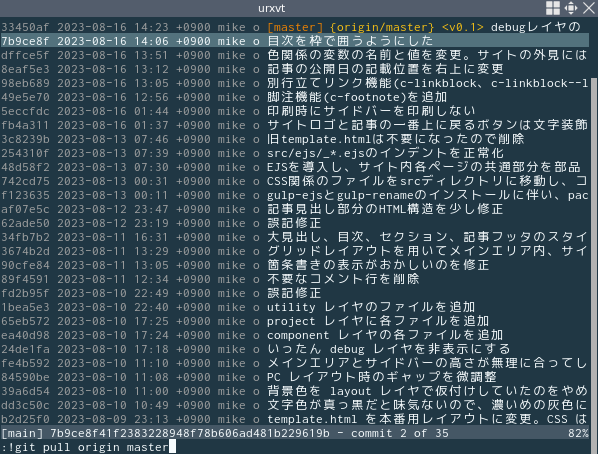The width and height of the screenshot is (598, 454).
Task: Click the move arrows icon in title bar
Action: tap(571, 8)
